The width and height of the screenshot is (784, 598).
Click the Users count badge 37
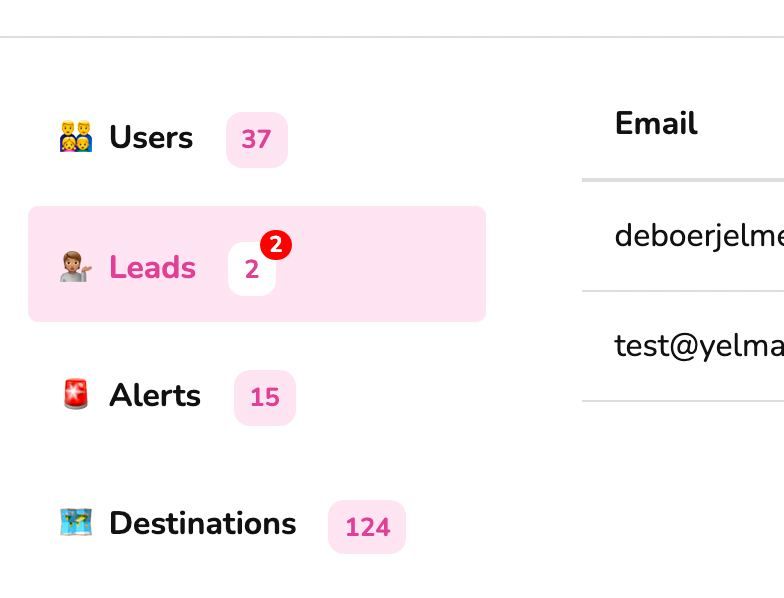(x=257, y=139)
